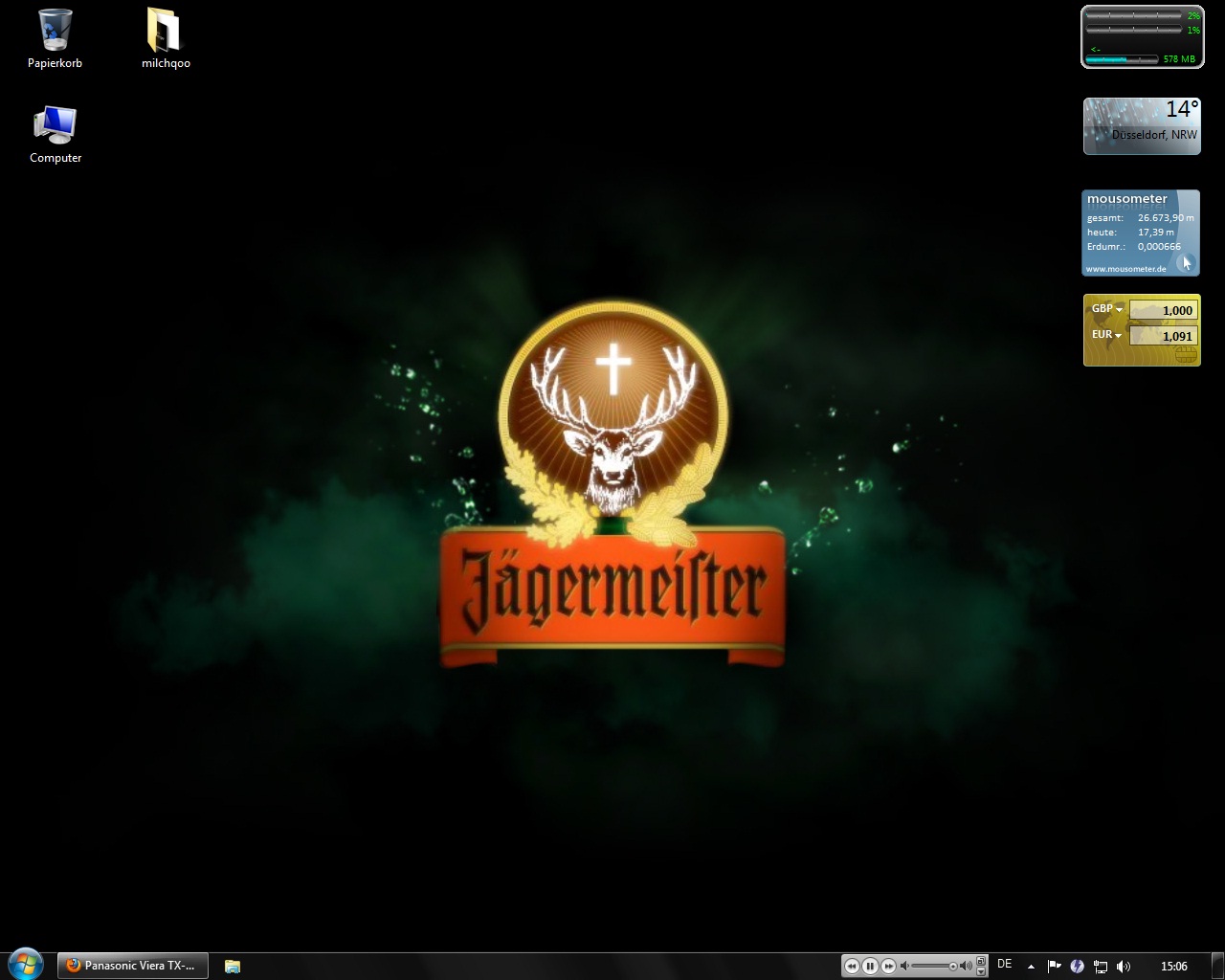Click the Erdumr. value 0,000666
Screen dimensions: 1225x980
click(x=1159, y=247)
